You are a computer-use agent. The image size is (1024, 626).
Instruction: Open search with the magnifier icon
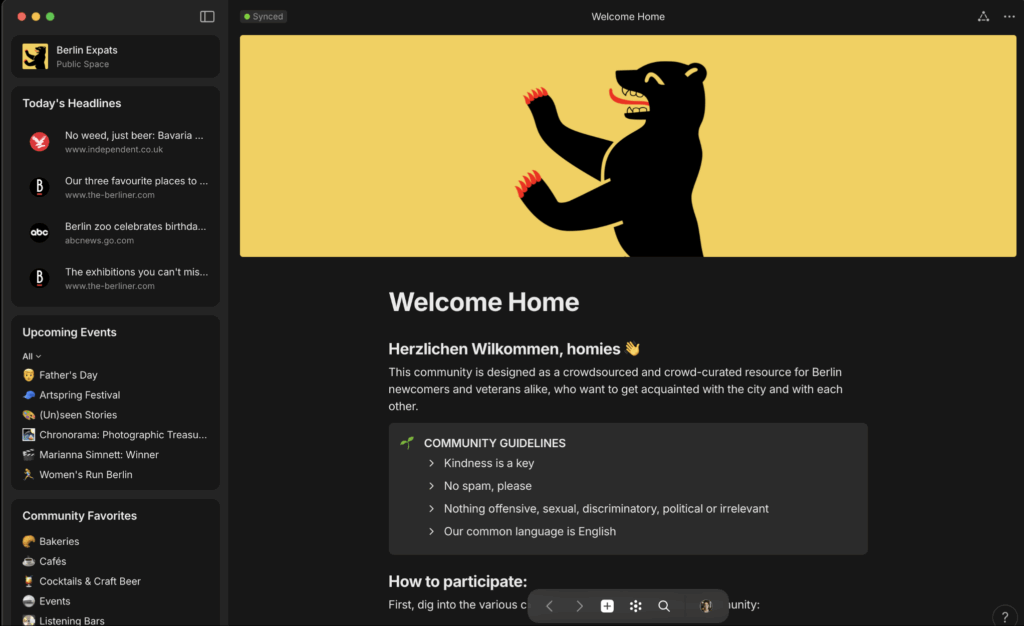tap(664, 606)
